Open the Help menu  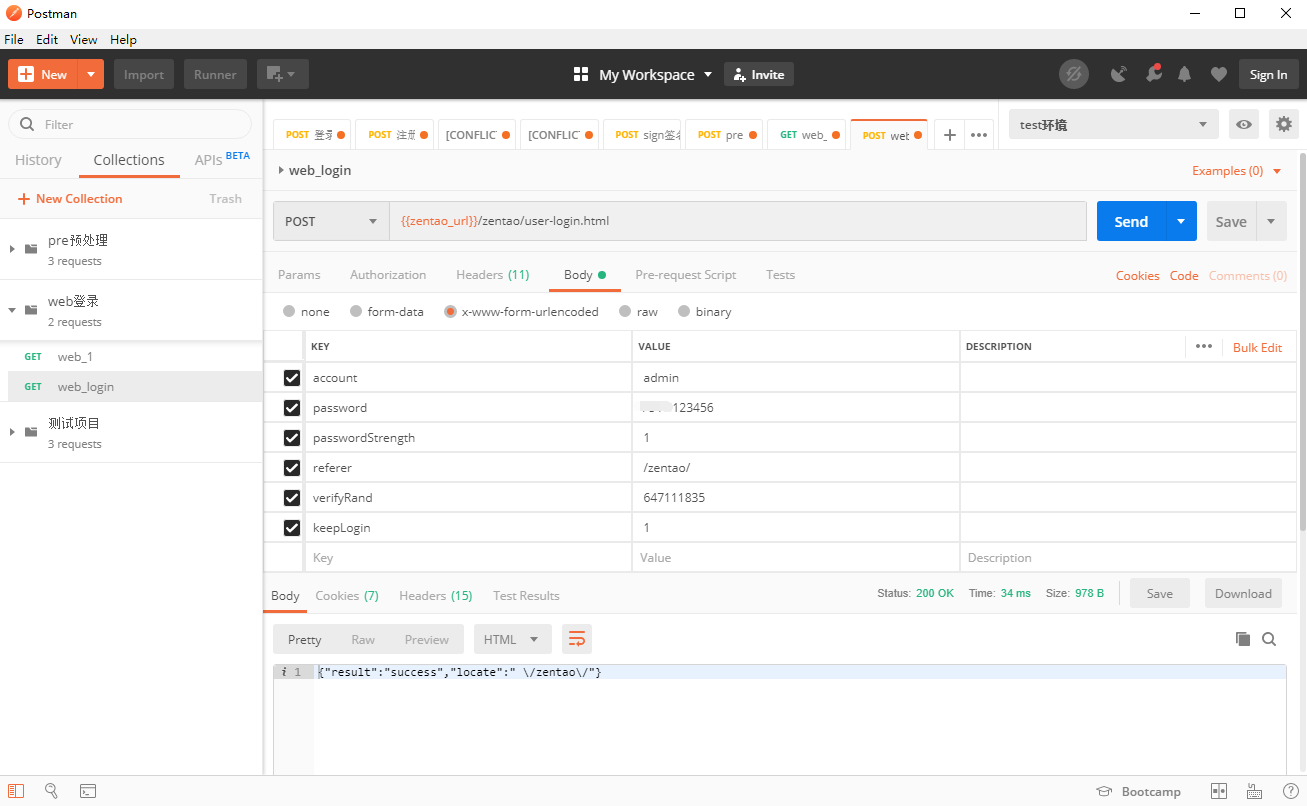click(x=123, y=39)
